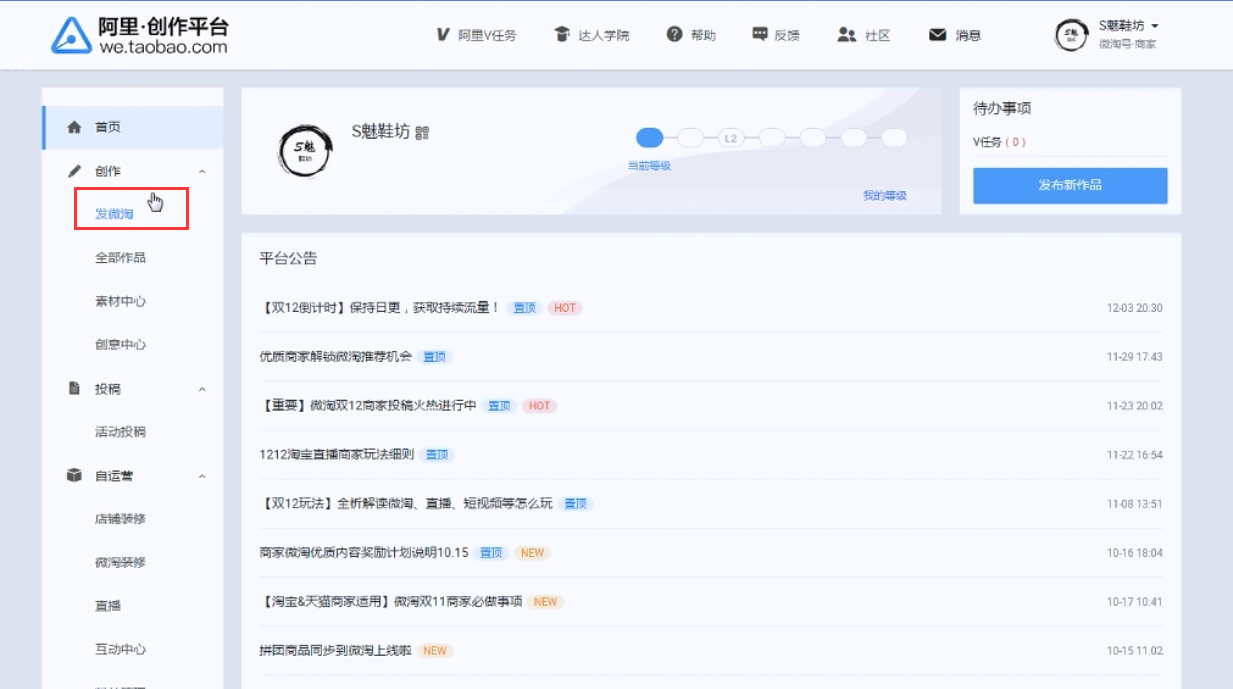Click the date 12-03 20:30

1135,308
